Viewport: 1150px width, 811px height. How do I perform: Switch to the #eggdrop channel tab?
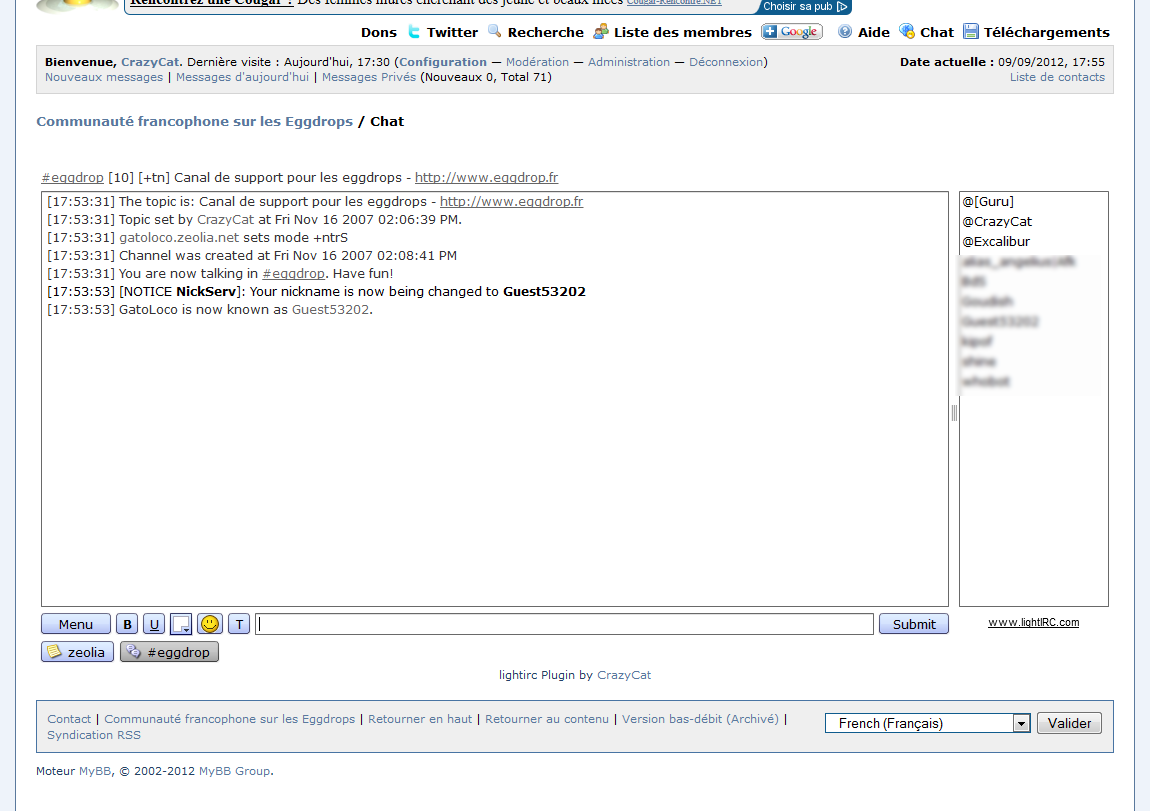coord(169,652)
